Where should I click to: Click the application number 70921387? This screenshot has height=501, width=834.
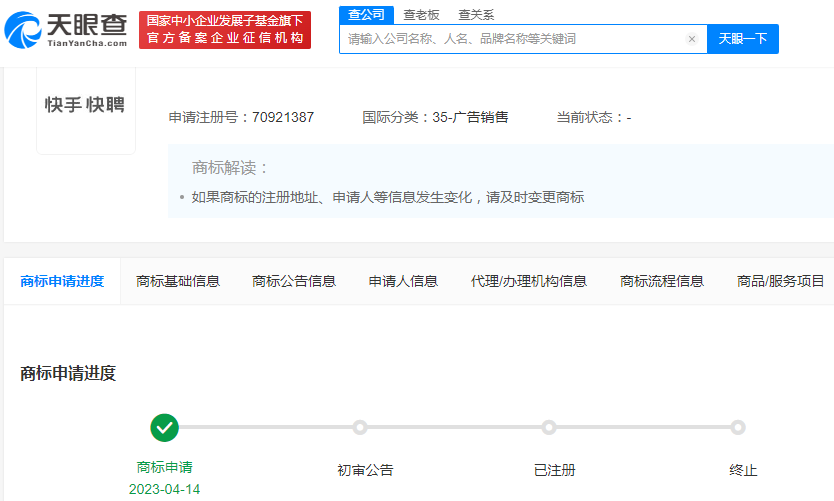(283, 117)
